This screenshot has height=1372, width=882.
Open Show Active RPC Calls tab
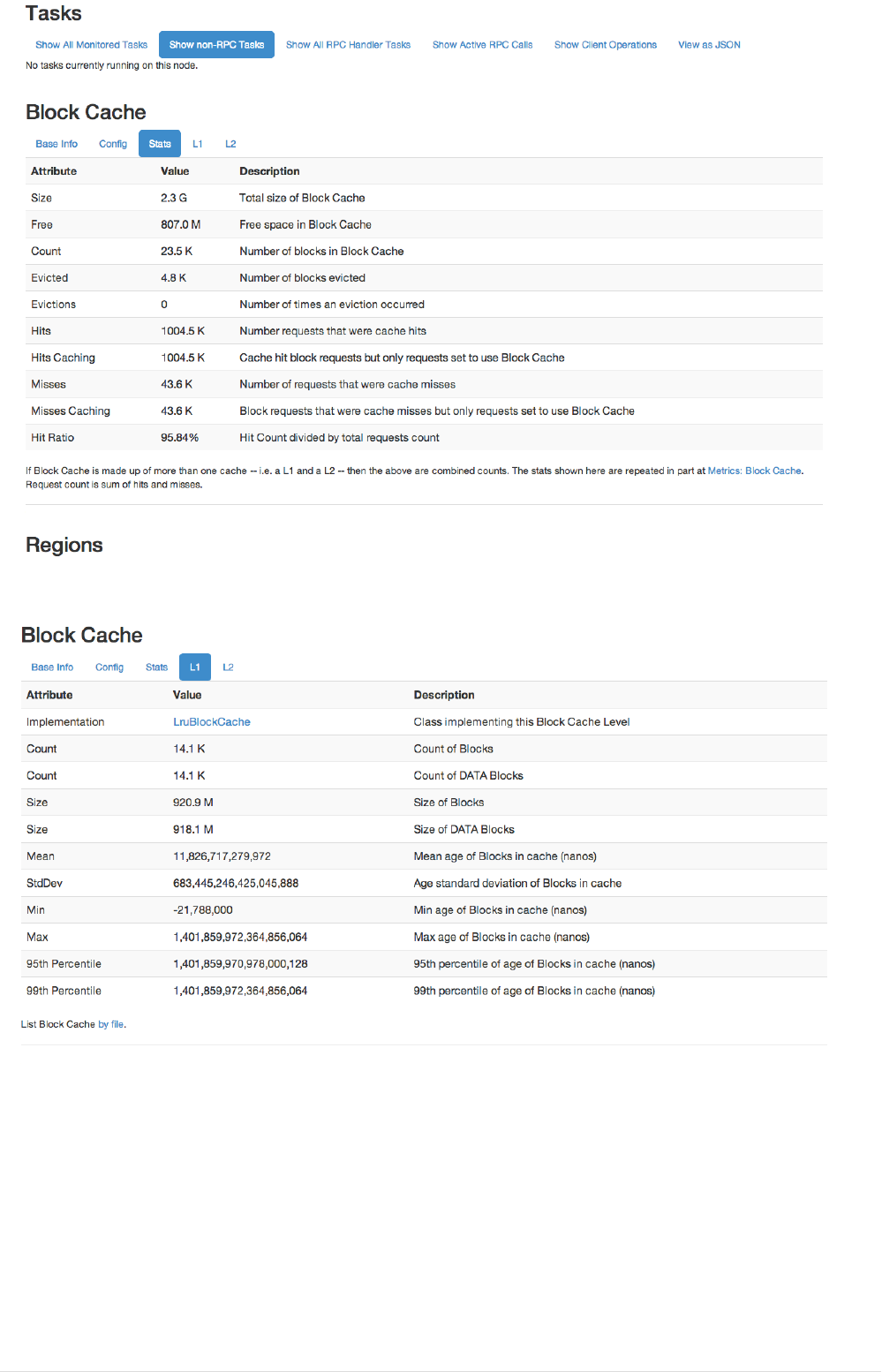[x=482, y=45]
